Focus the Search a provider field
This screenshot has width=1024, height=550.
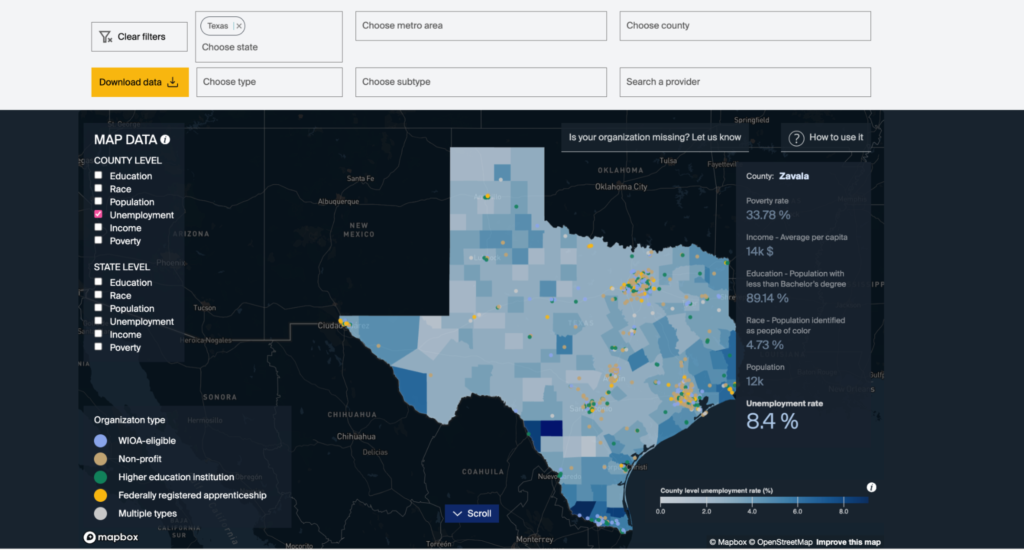tap(744, 82)
